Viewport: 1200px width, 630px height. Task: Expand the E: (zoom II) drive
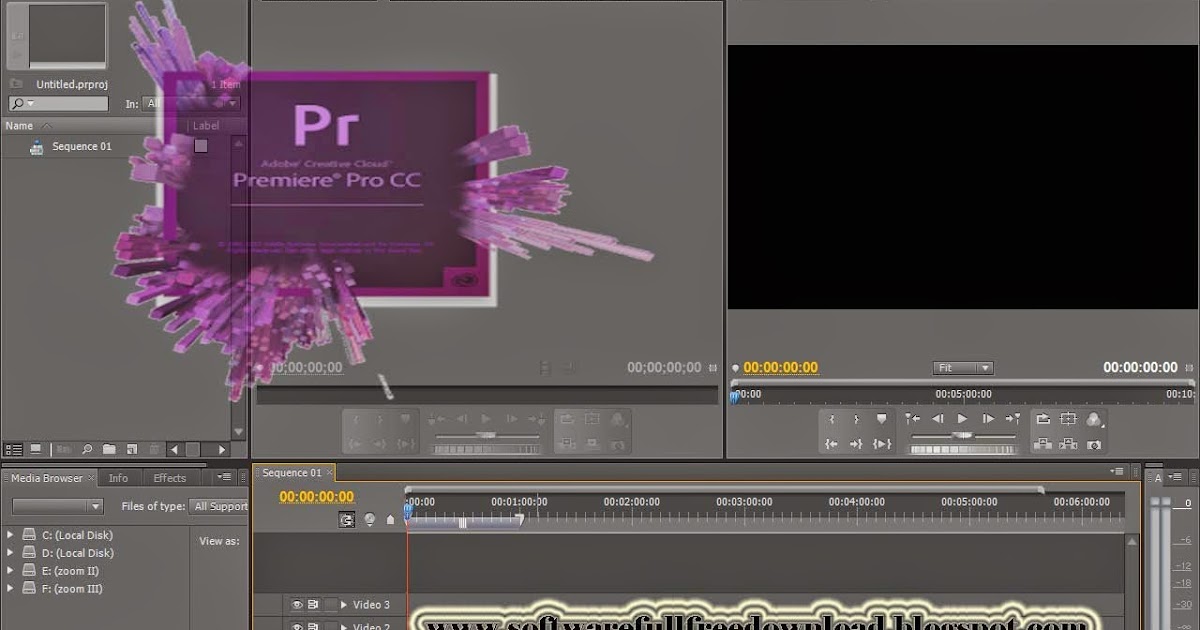point(11,571)
